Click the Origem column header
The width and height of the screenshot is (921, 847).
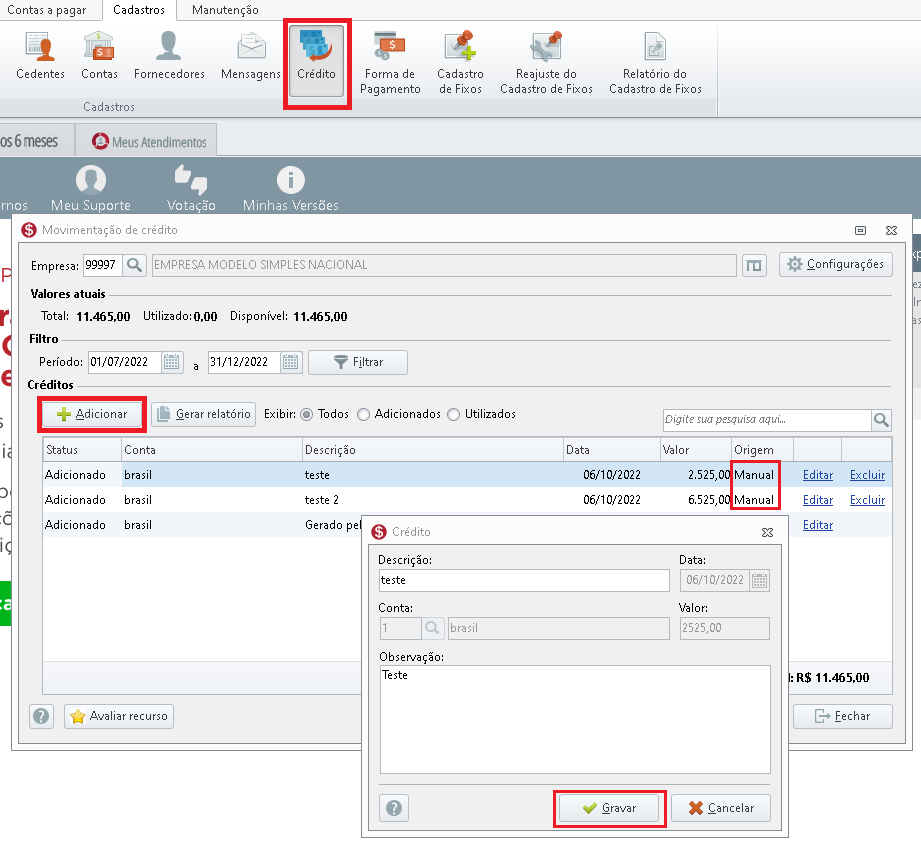[762, 450]
